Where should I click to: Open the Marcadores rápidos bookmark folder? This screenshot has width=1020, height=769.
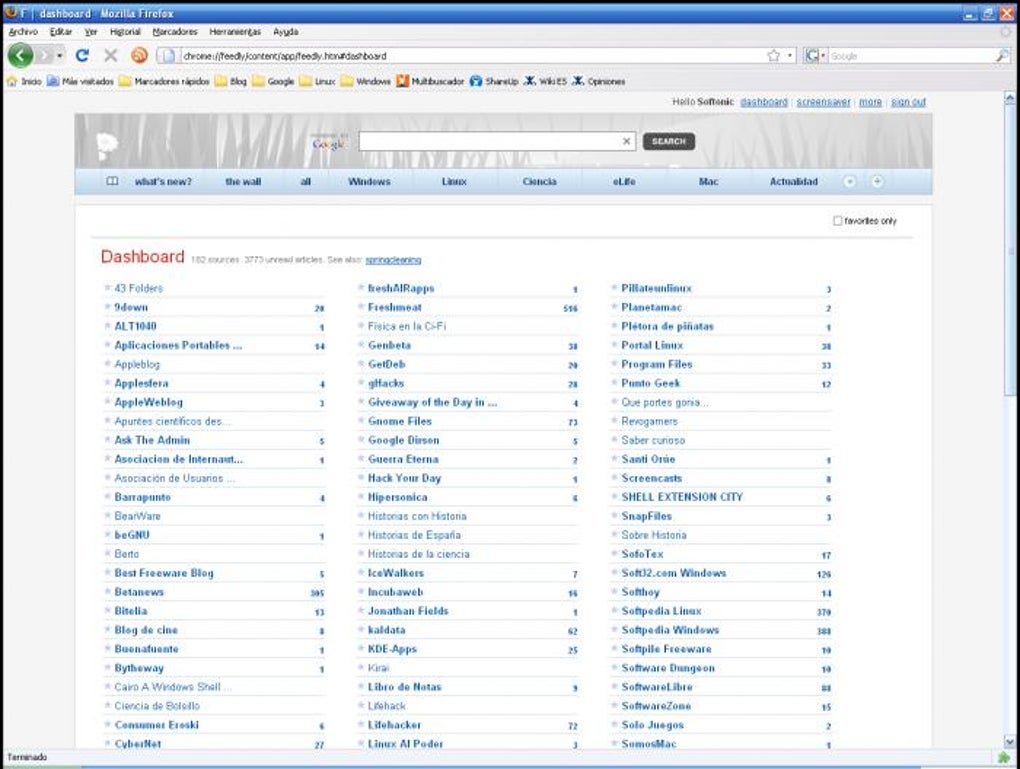165,81
